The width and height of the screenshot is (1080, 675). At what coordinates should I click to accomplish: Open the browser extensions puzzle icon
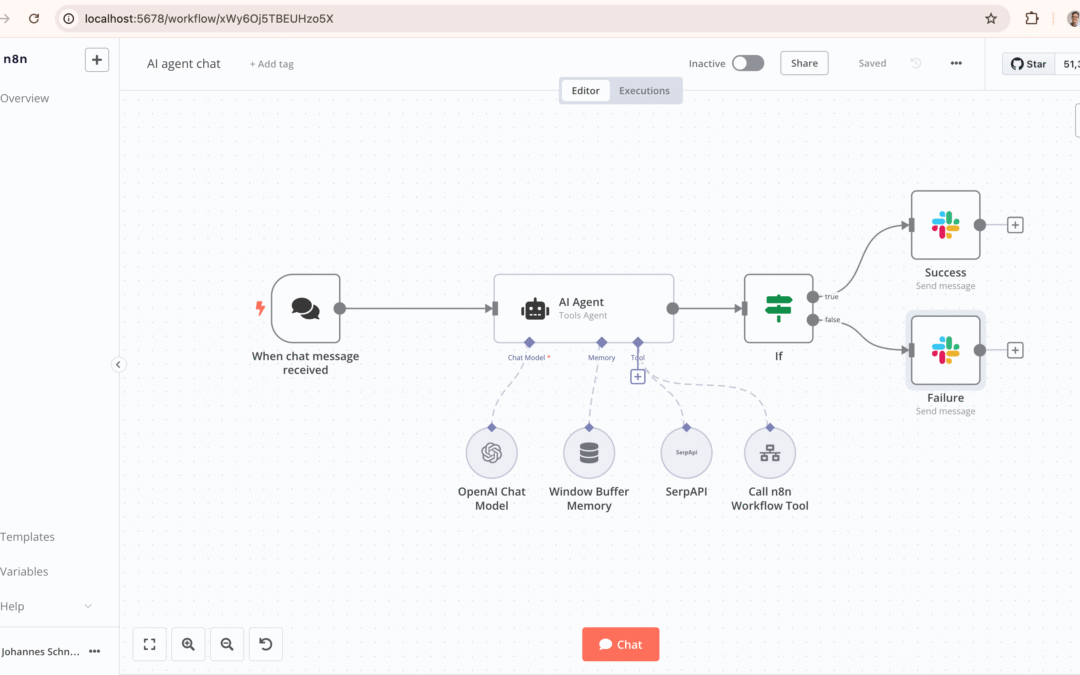click(1031, 19)
